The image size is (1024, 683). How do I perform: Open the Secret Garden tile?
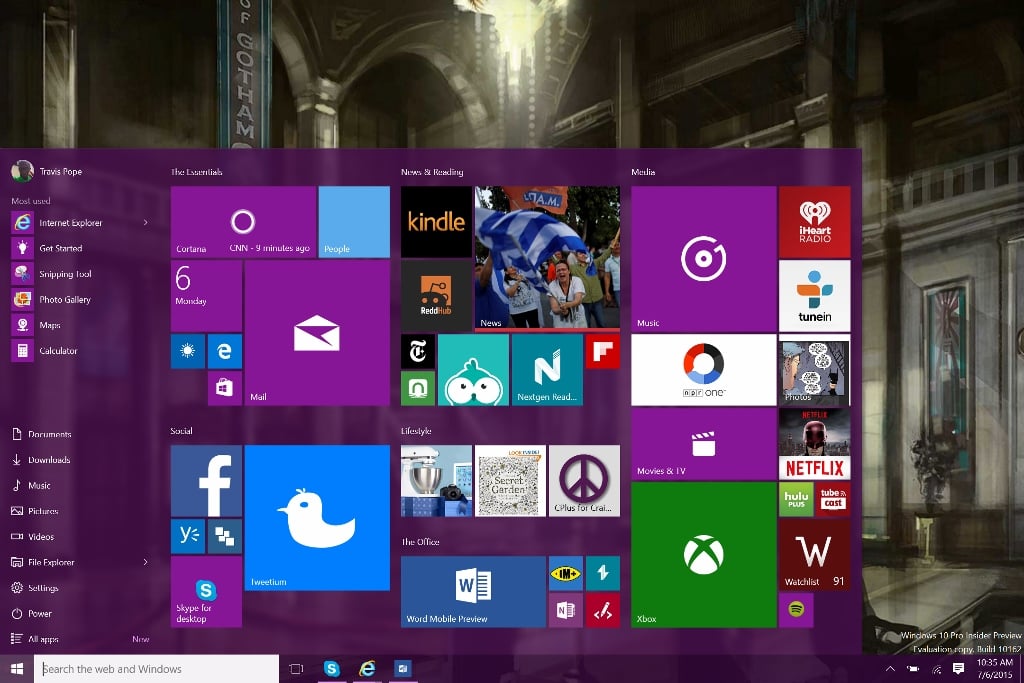pos(510,481)
